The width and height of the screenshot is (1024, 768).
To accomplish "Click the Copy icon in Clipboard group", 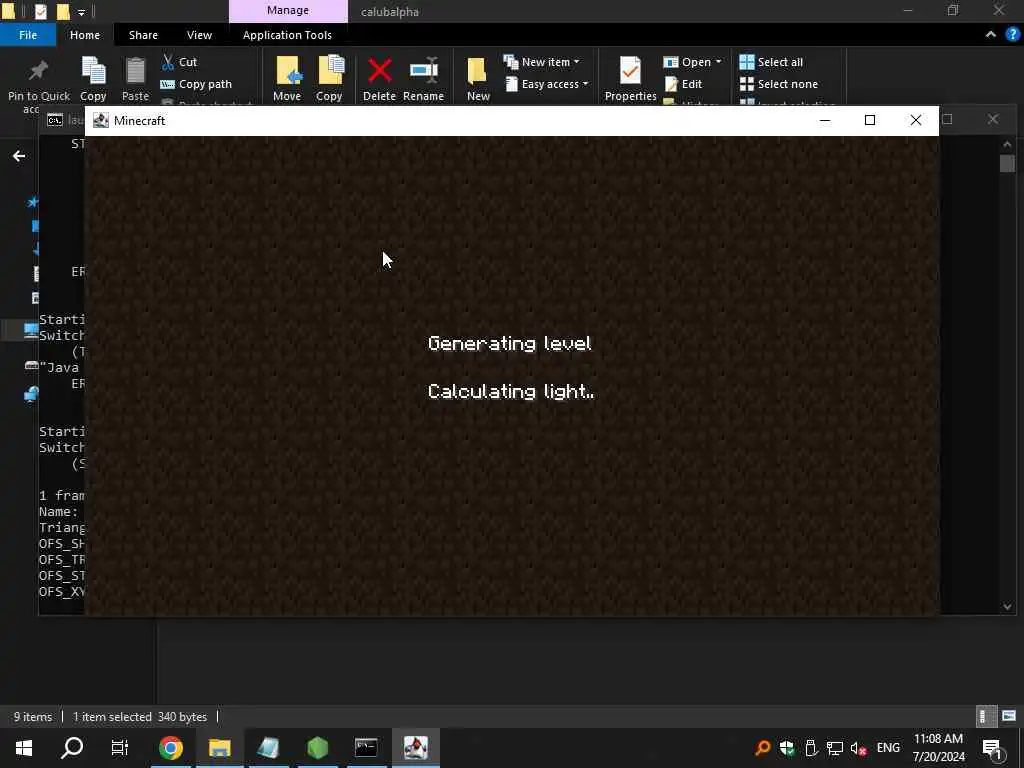I will (93, 71).
